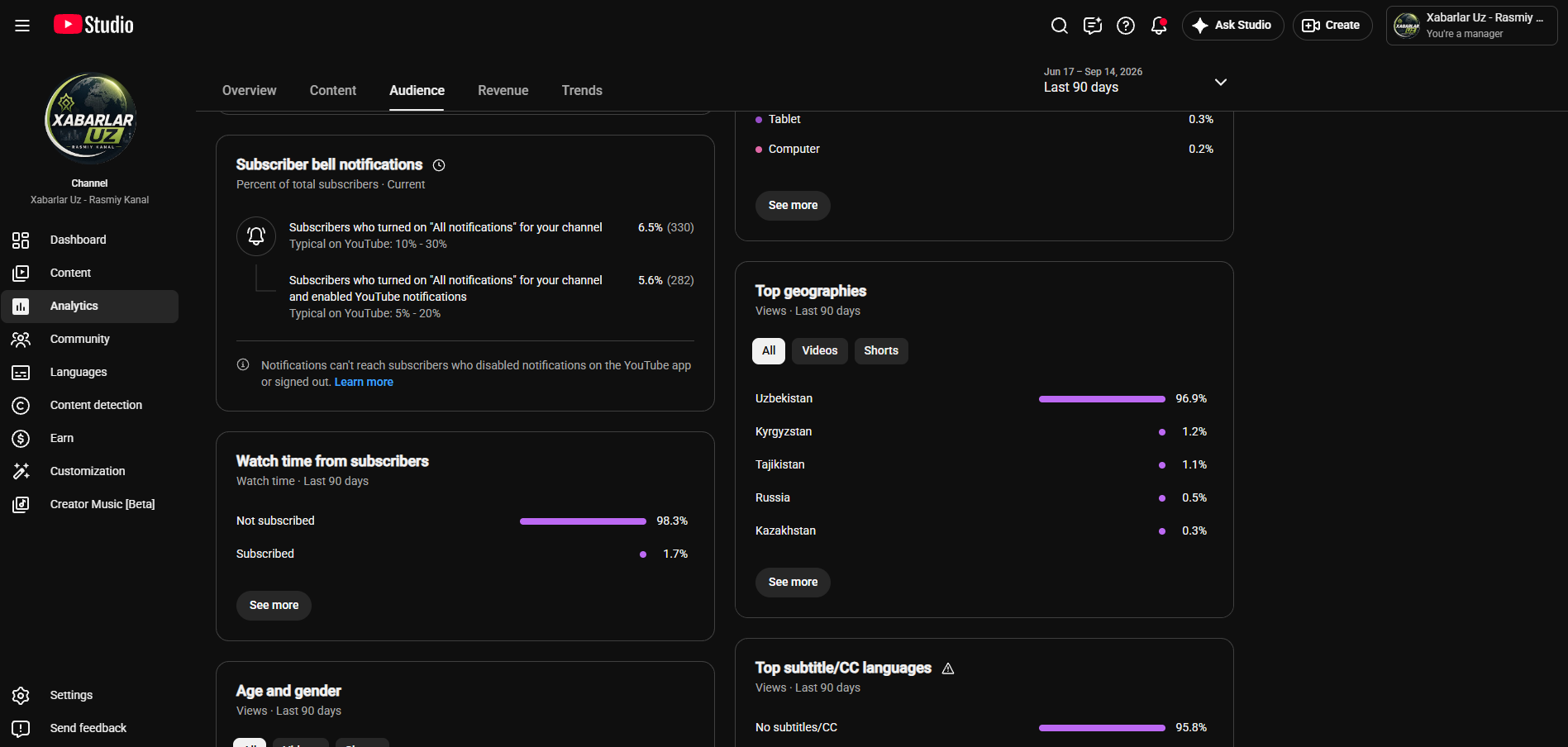1568x747 pixels.
Task: Open the hamburger navigation menu
Action: tap(22, 26)
